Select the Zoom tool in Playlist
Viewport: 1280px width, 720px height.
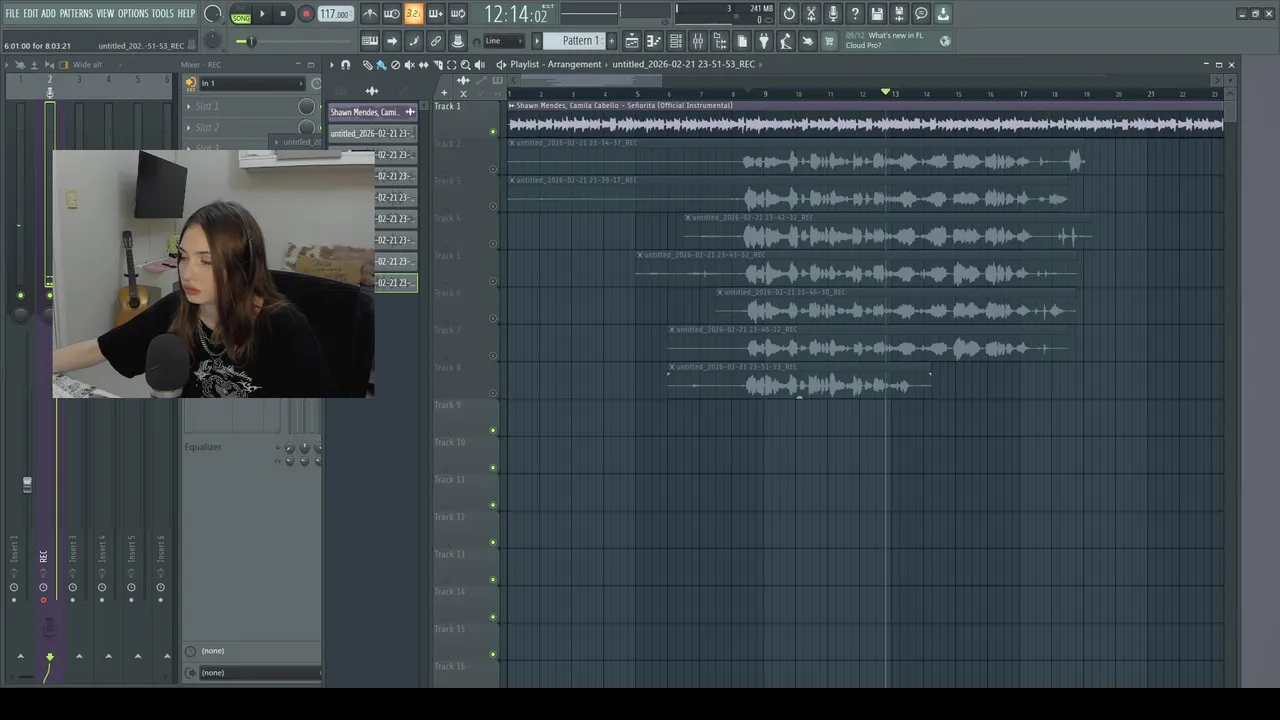point(465,65)
